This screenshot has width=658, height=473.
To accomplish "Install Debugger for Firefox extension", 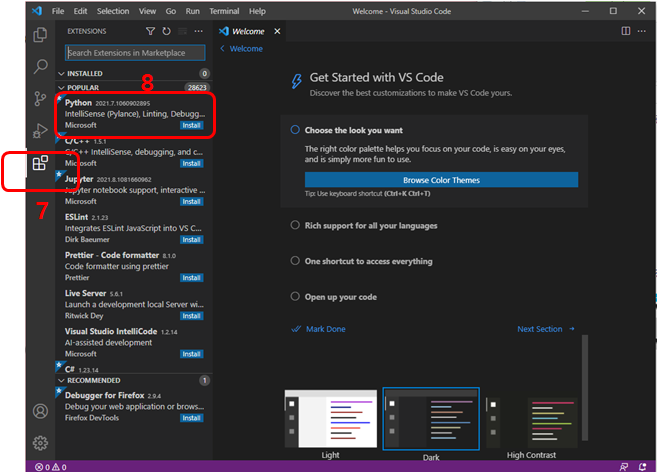I will pos(191,418).
